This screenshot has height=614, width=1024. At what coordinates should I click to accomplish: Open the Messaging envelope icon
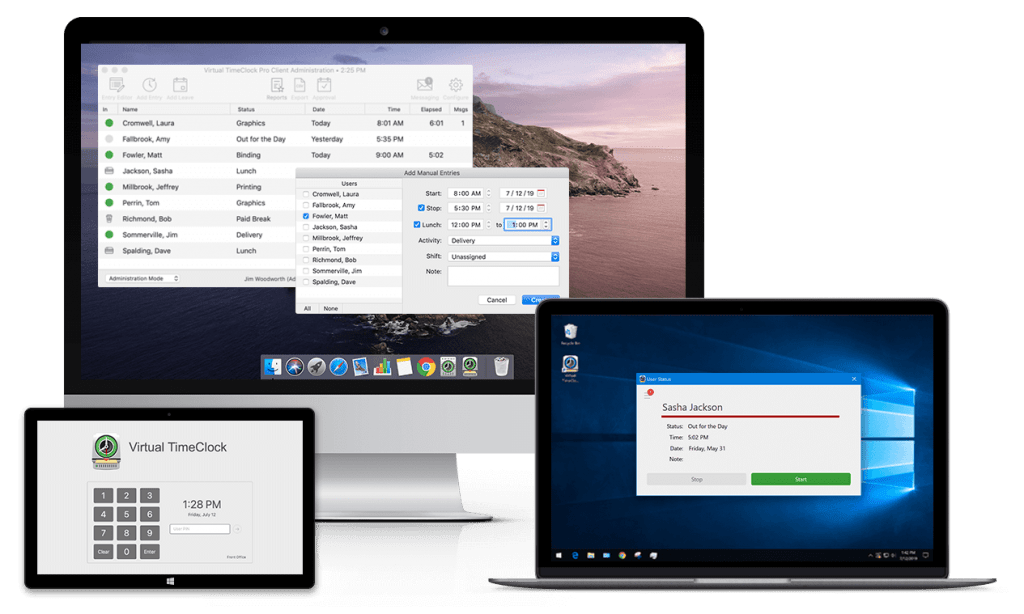[424, 84]
